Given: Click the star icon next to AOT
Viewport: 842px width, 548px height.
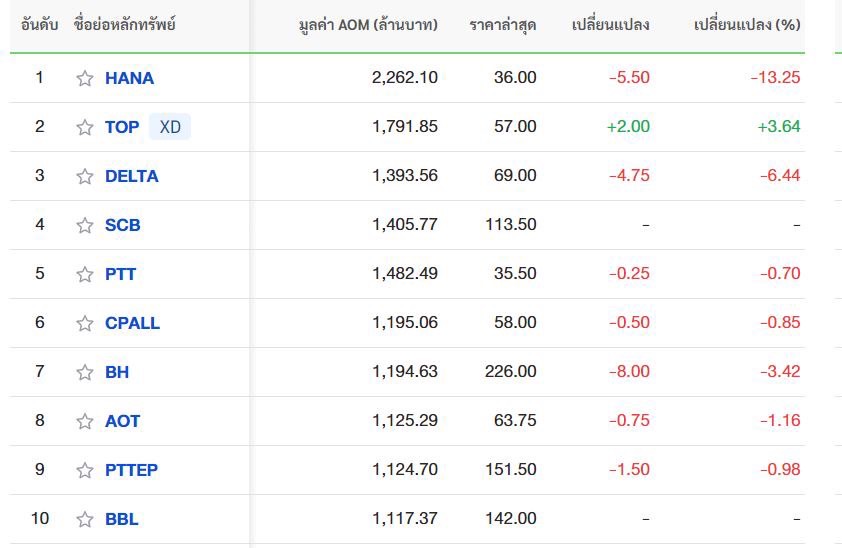Looking at the screenshot, I should (84, 421).
